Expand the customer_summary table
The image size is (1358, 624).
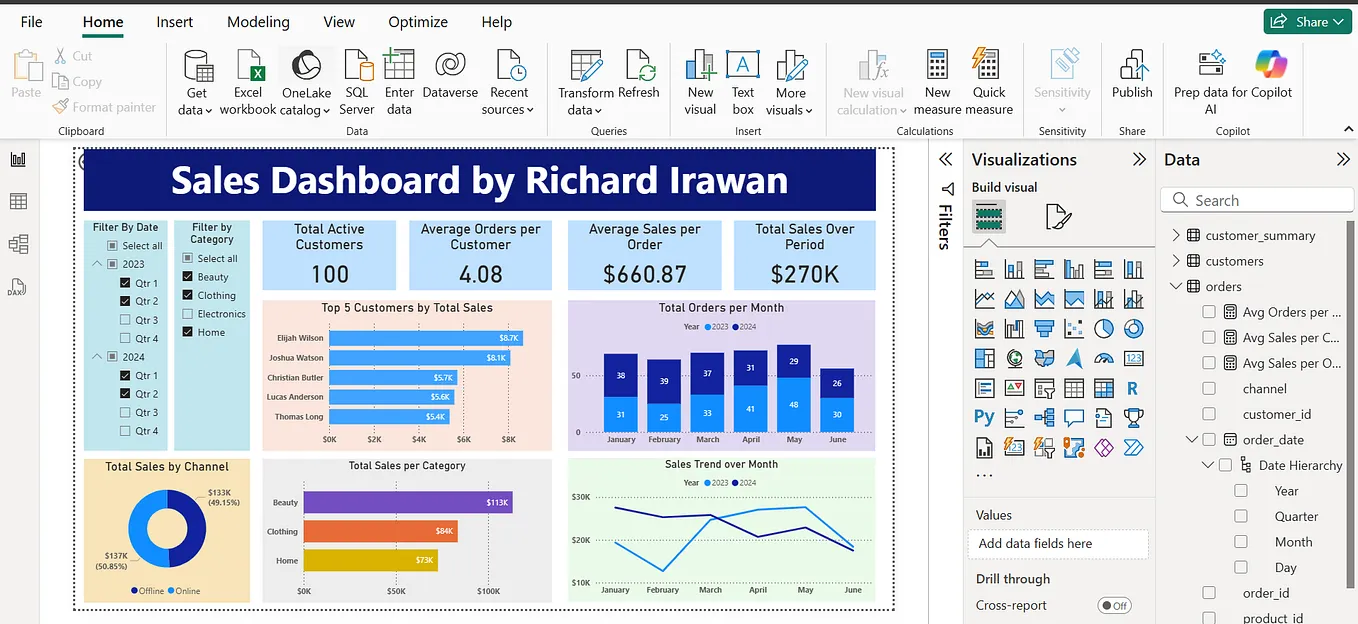pyautogui.click(x=1177, y=234)
